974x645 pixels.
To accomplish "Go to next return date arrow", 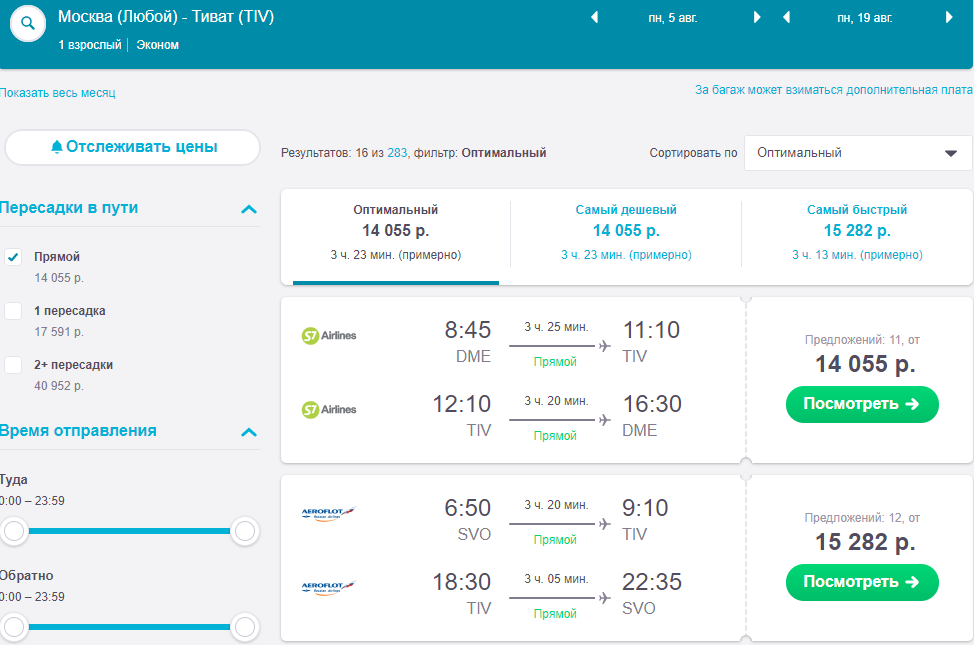I will [x=949, y=17].
